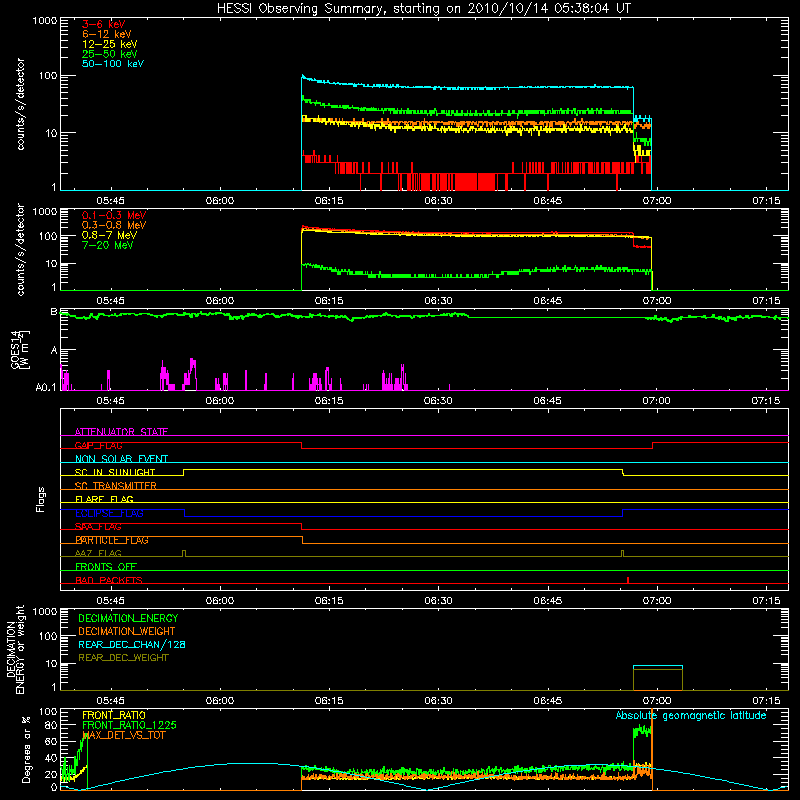Click the BAD_PACKETS flag label
This screenshot has height=800, width=800.
(x=109, y=580)
